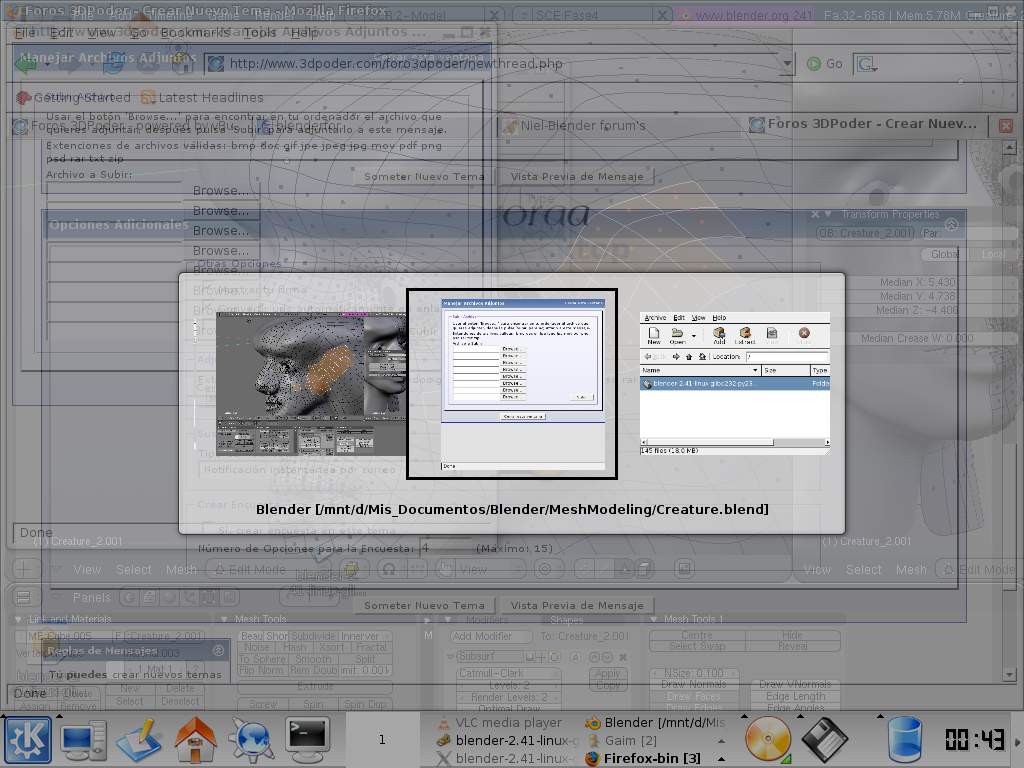Click OB: Creature_2.001 name field
This screenshot has width=1024, height=768.
(x=865, y=233)
